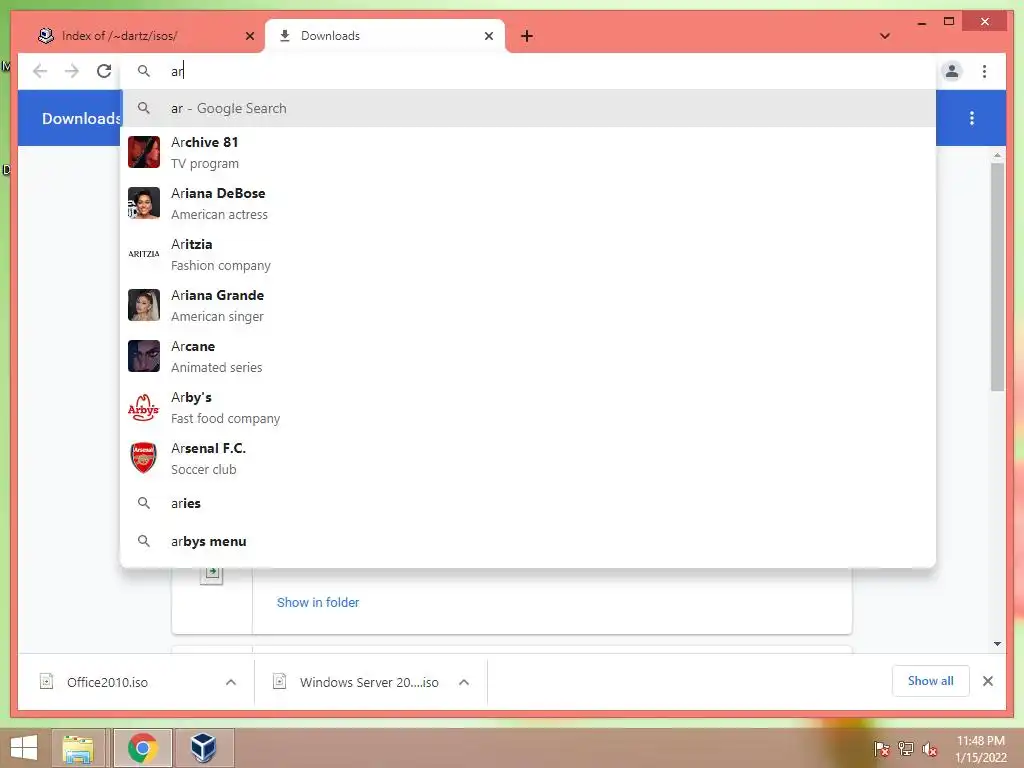Choose the Aritzia fashion company suggestion

(x=528, y=254)
